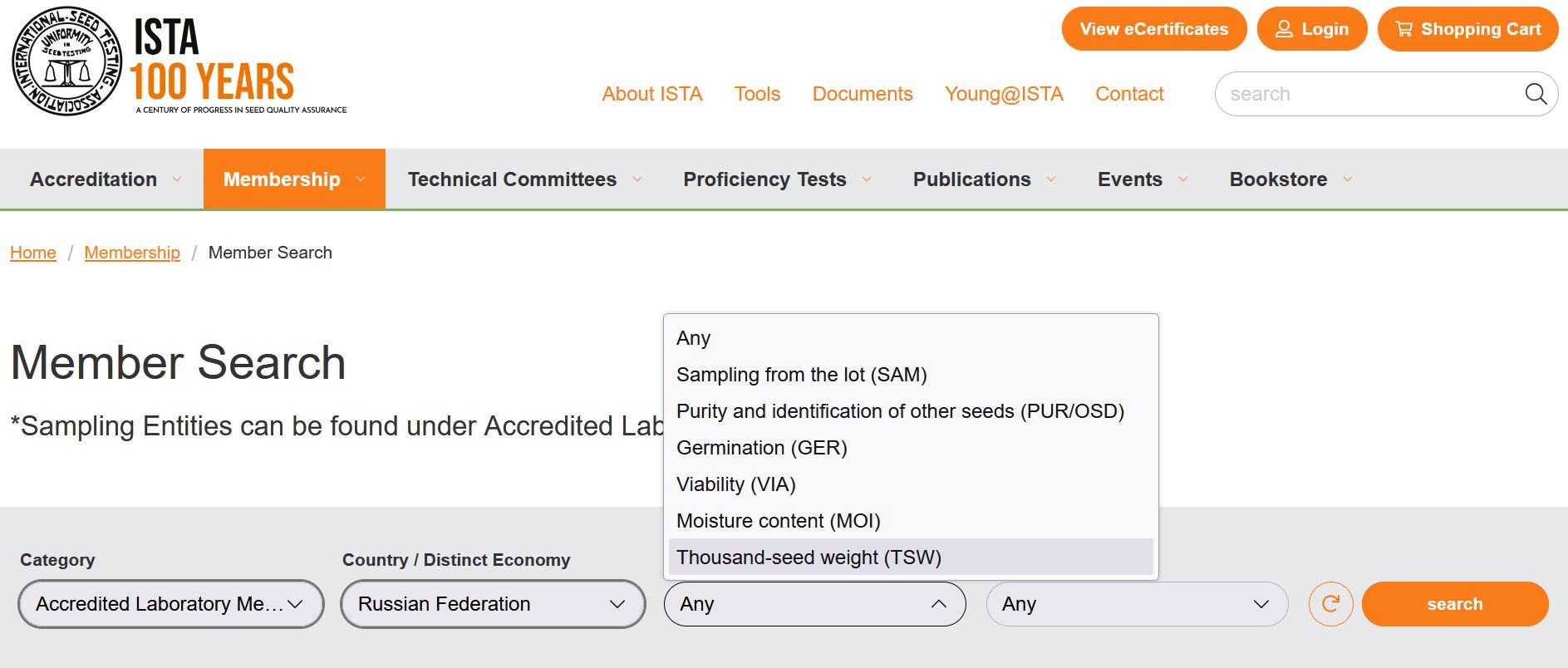Open the Category dropdown

[170, 604]
